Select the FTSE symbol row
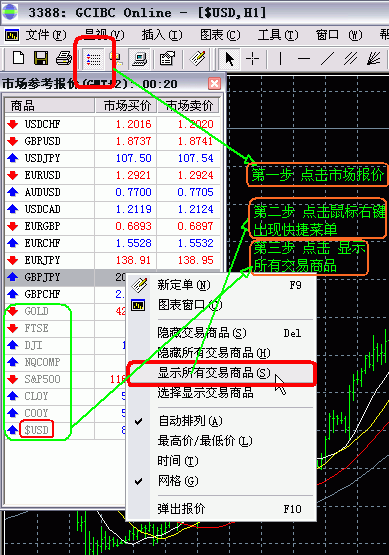The width and height of the screenshot is (389, 555). tap(66, 328)
